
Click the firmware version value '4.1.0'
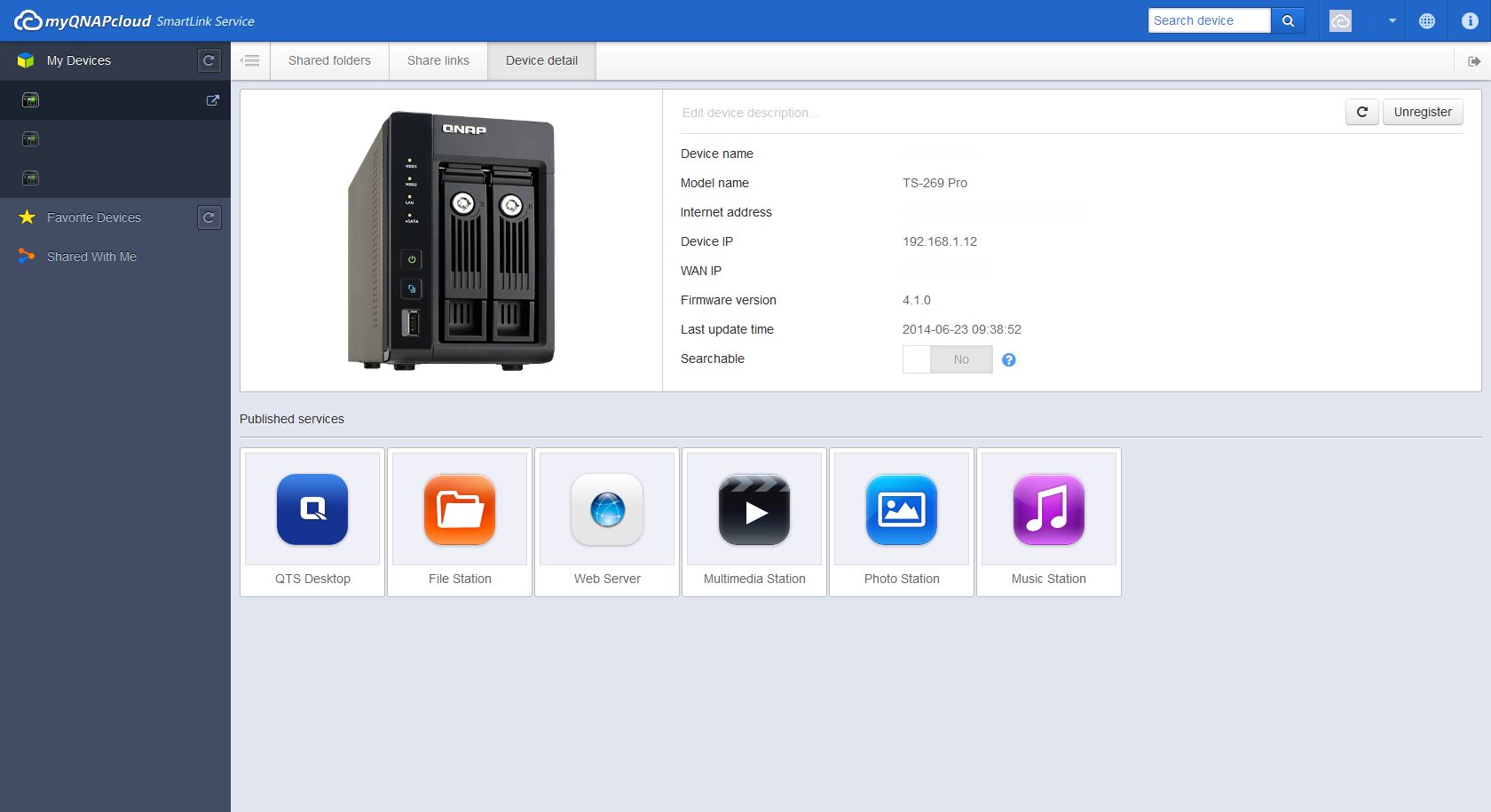pyautogui.click(x=917, y=300)
